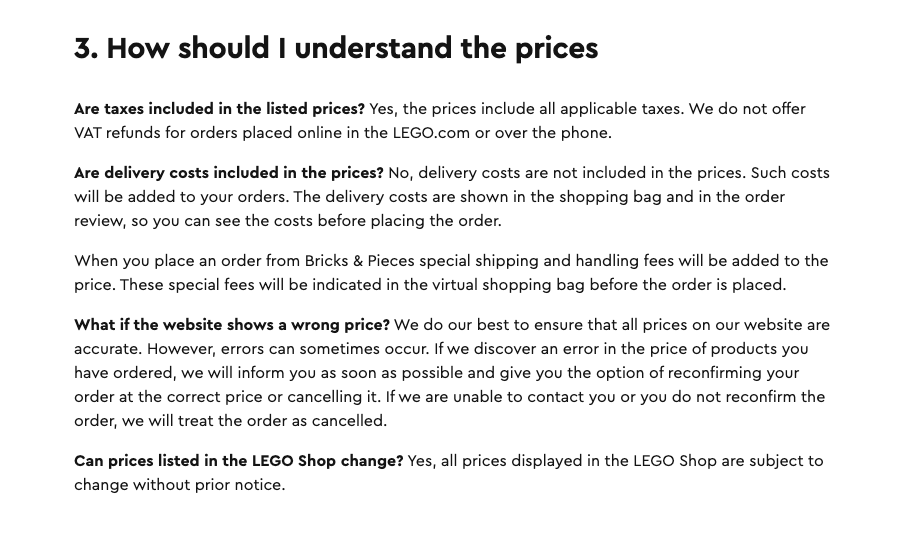This screenshot has width=902, height=536.
Task: Click the phrase "change without prior notice"
Action: click(179, 485)
